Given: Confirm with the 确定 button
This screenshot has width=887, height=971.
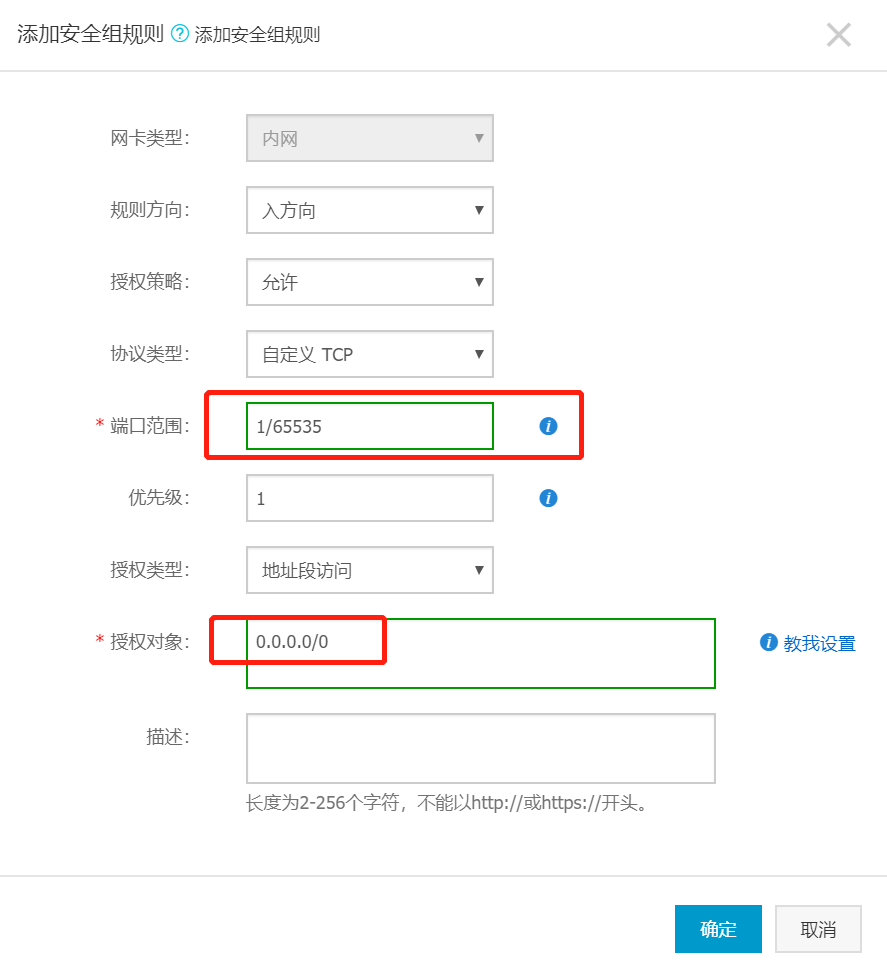Looking at the screenshot, I should [x=719, y=929].
